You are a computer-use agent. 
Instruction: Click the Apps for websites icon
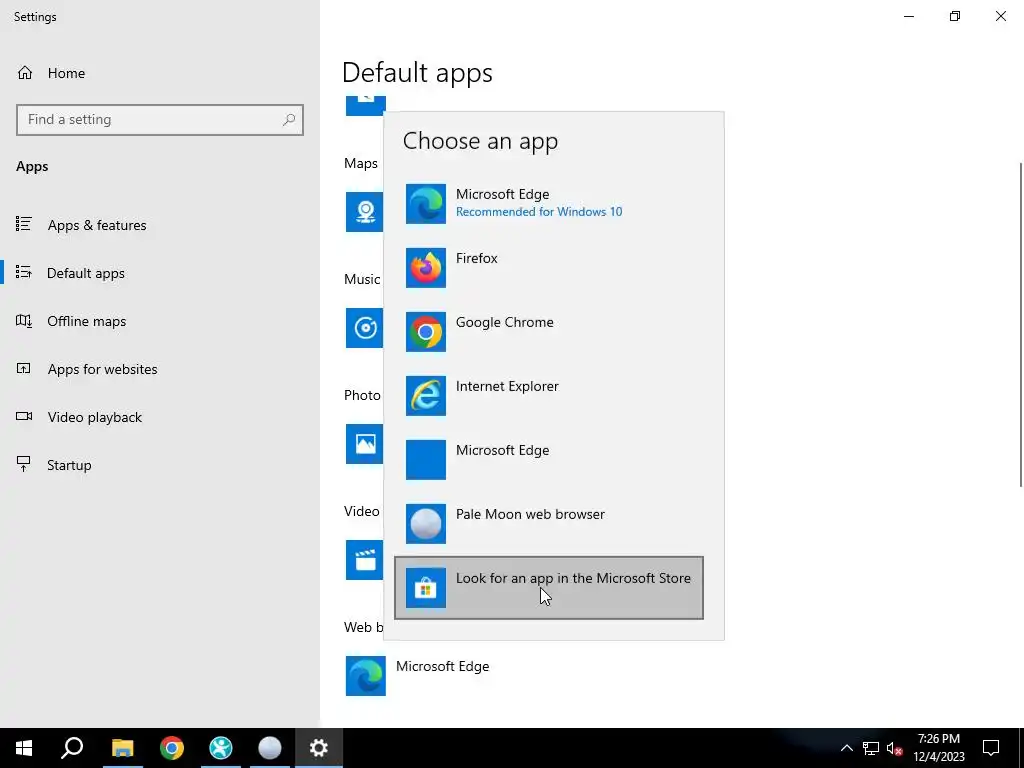[x=24, y=368]
